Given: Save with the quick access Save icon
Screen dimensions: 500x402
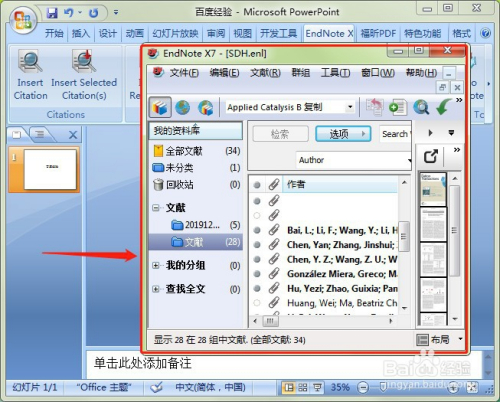Looking at the screenshot, I should pos(52,13).
